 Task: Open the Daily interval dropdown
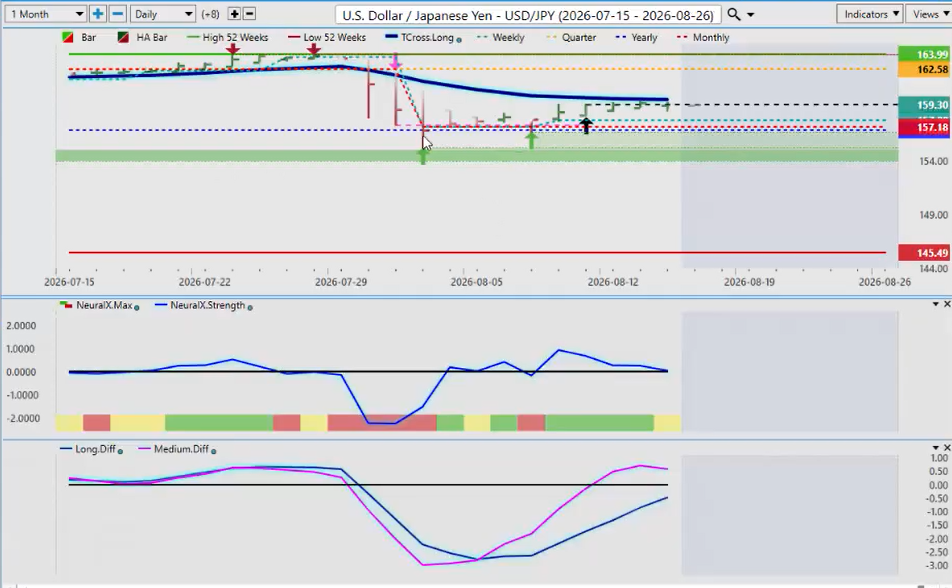(x=163, y=14)
